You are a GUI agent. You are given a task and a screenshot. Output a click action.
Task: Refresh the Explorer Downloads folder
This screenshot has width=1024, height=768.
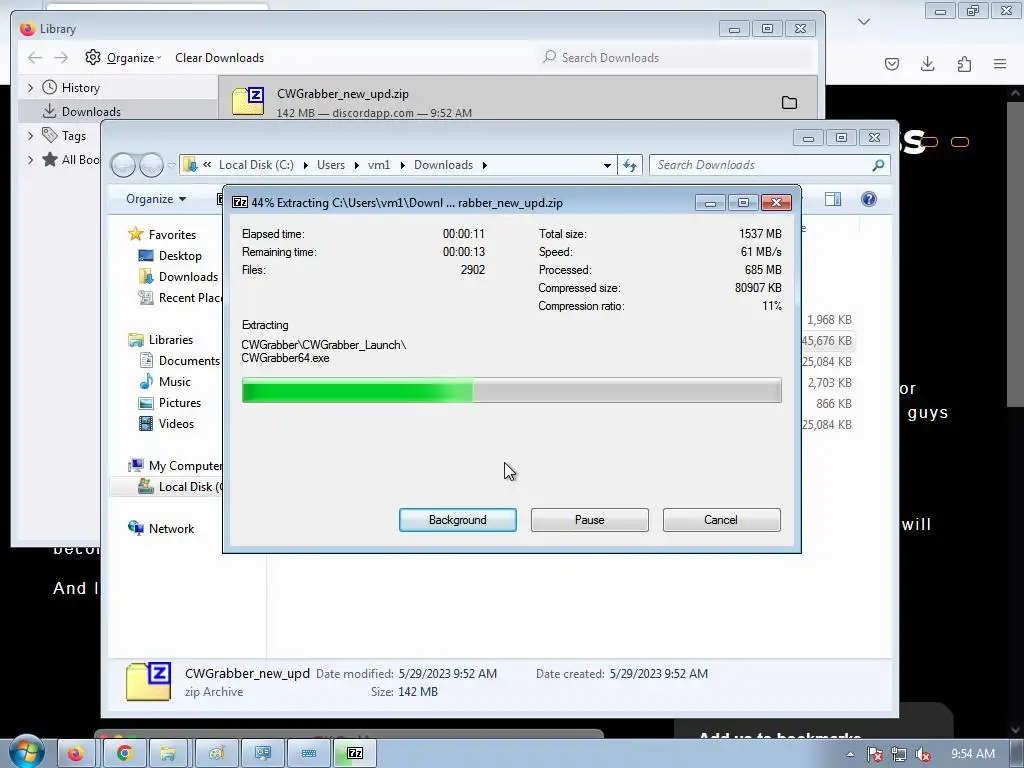pos(630,165)
